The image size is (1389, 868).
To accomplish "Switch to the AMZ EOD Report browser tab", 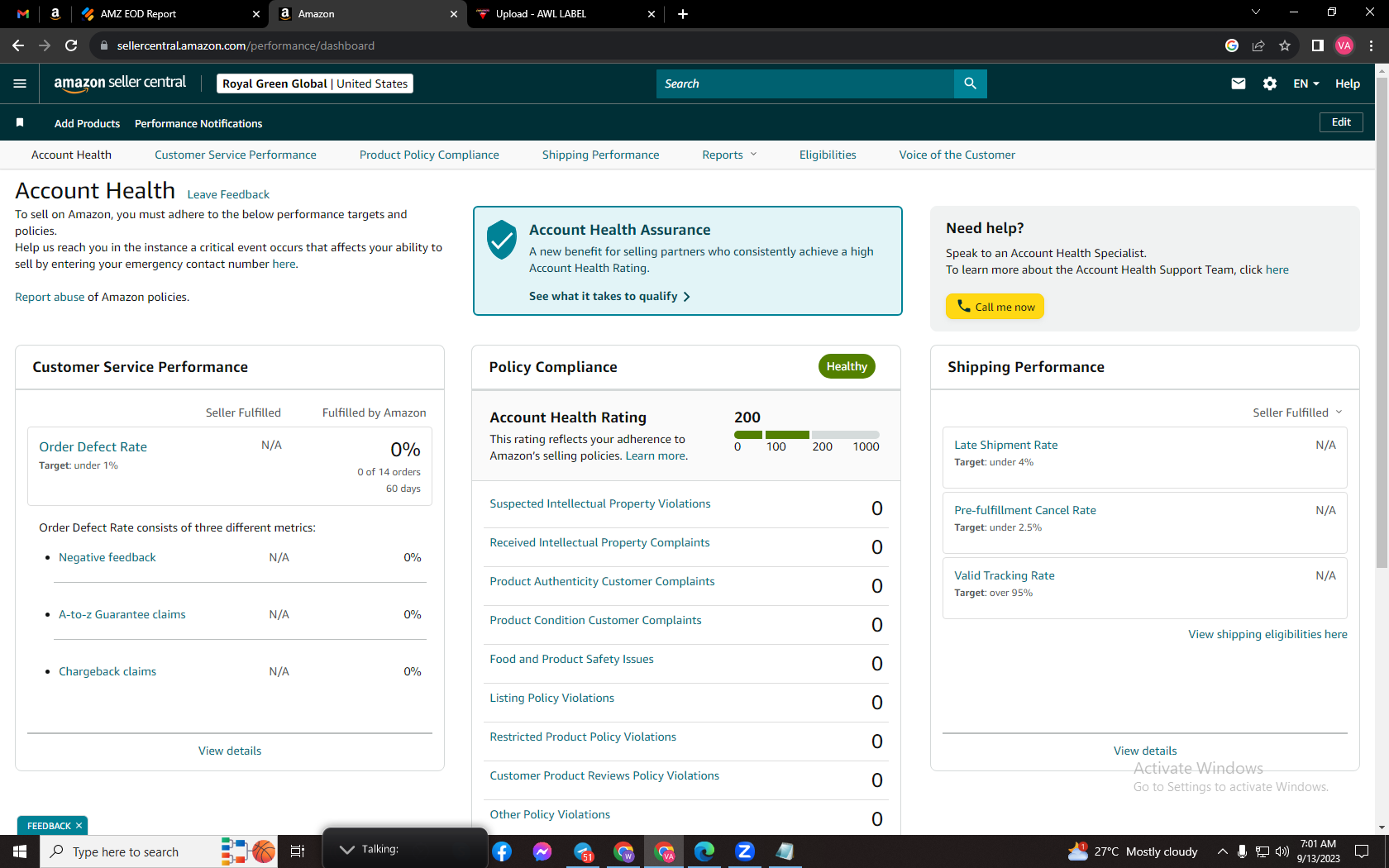I will coord(170,14).
